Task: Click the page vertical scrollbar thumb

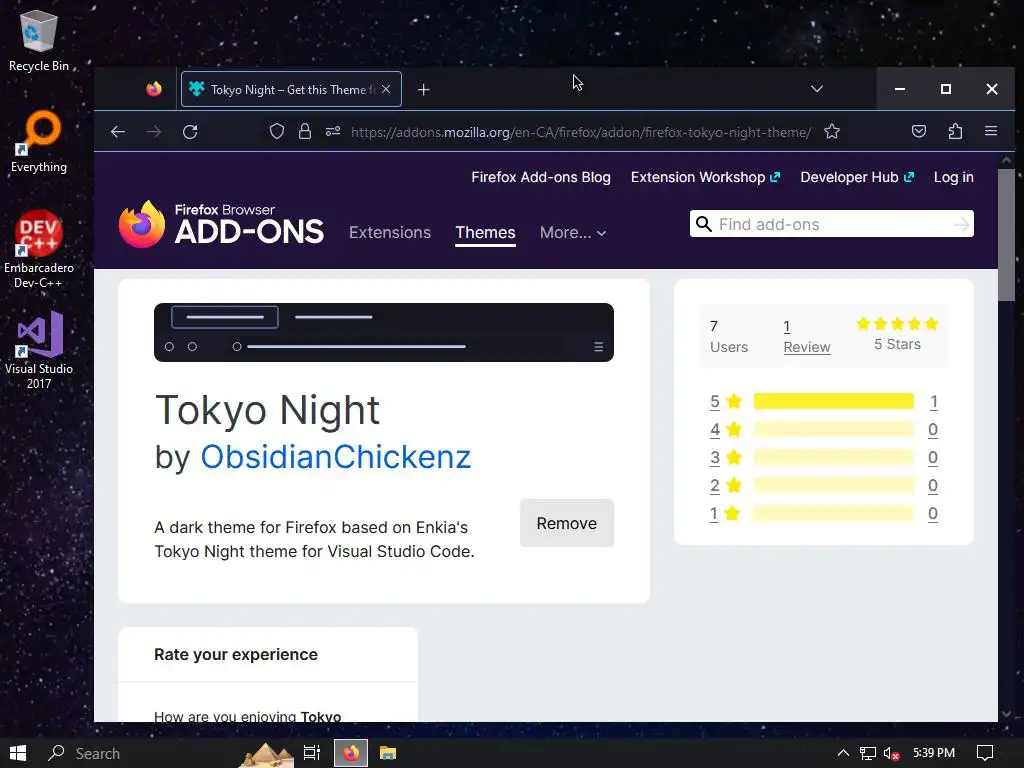Action: [x=1006, y=235]
